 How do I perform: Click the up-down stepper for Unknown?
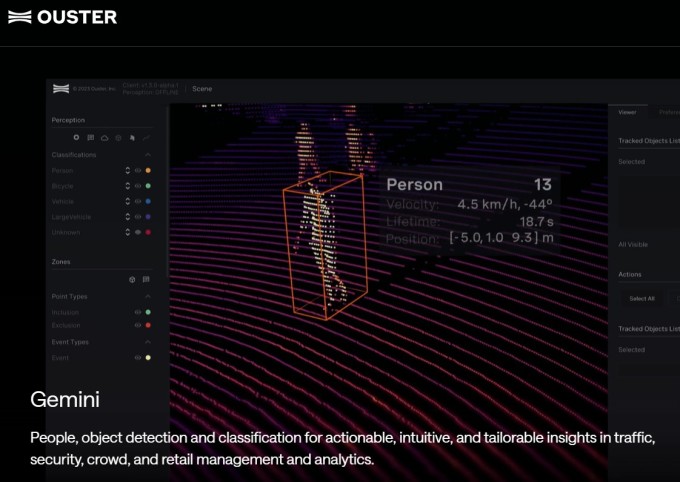click(128, 232)
